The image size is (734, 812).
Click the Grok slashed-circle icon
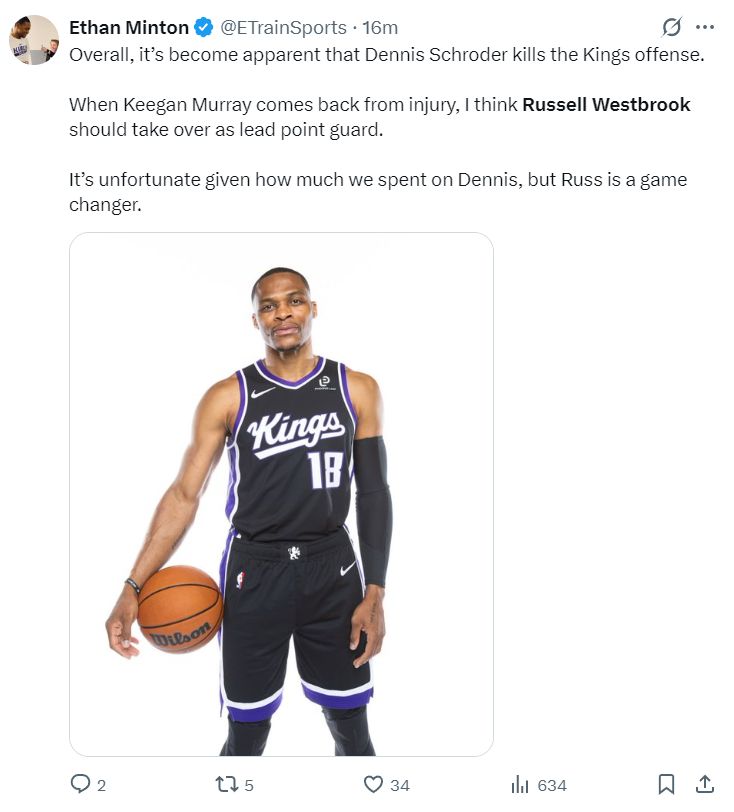pyautogui.click(x=671, y=27)
